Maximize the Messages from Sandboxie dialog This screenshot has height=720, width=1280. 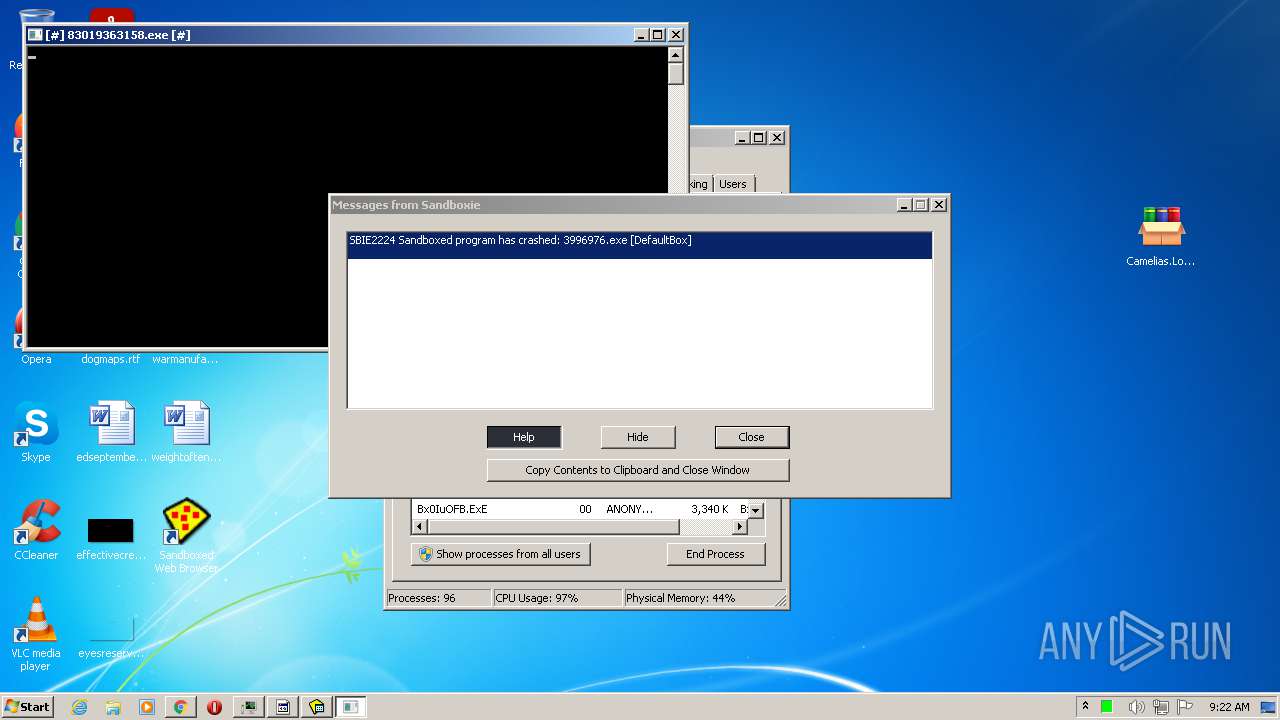pyautogui.click(x=921, y=205)
